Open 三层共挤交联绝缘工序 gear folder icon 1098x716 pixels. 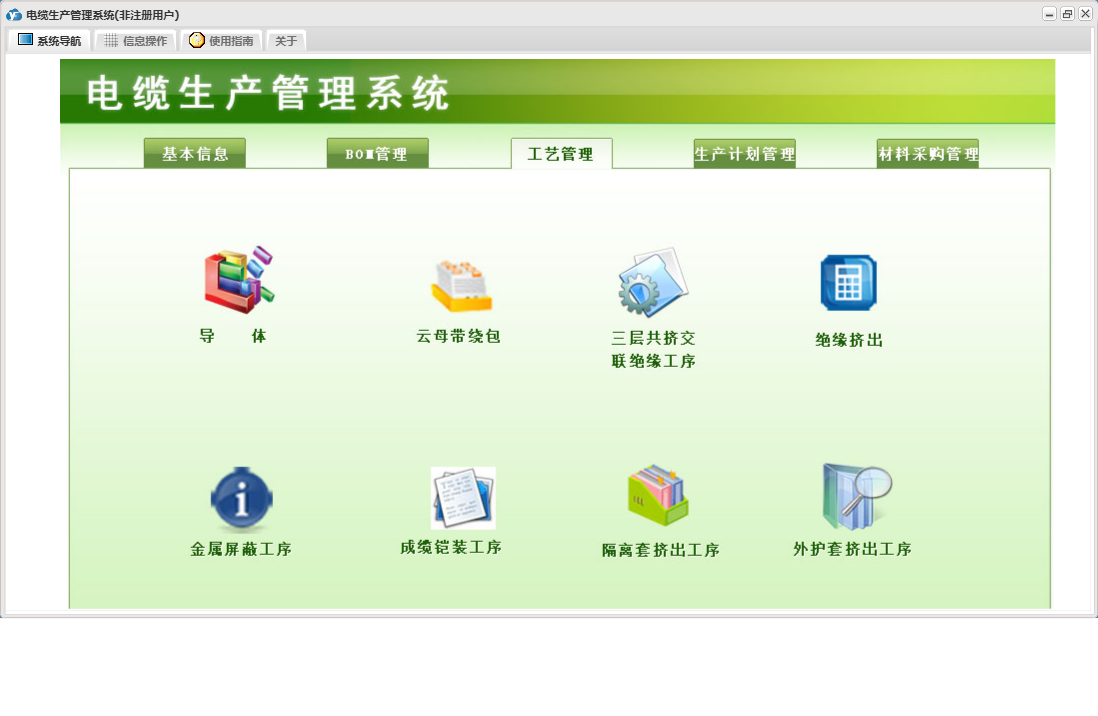pos(653,282)
